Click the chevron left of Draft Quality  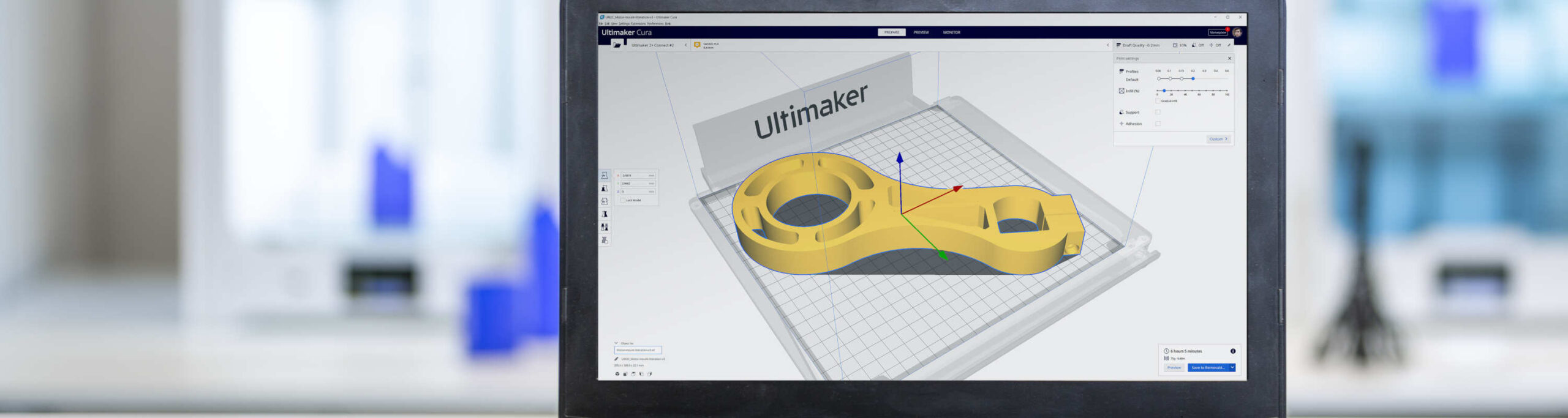click(1107, 45)
